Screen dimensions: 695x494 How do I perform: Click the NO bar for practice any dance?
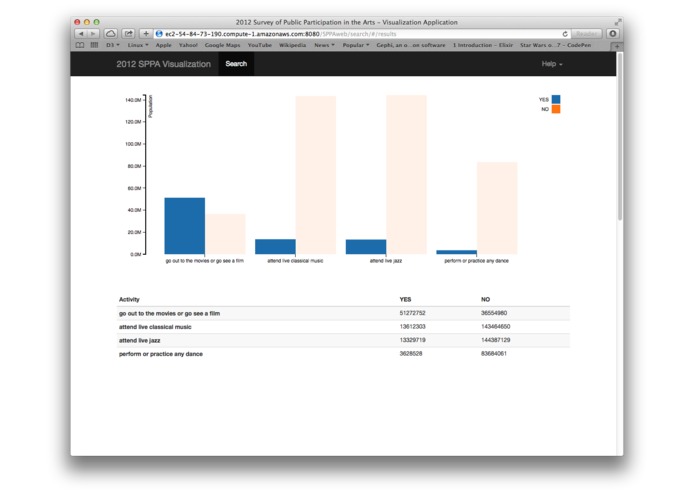click(497, 208)
